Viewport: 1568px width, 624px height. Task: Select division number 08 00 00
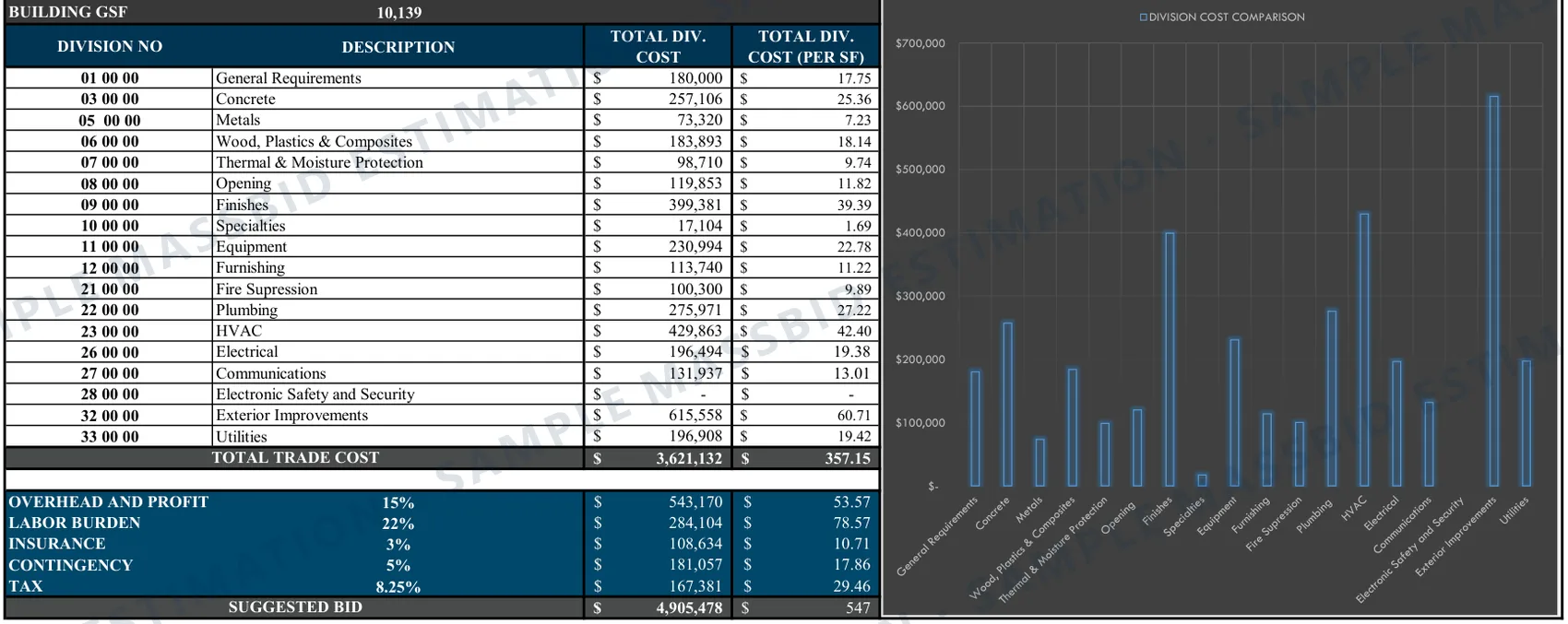tap(110, 183)
